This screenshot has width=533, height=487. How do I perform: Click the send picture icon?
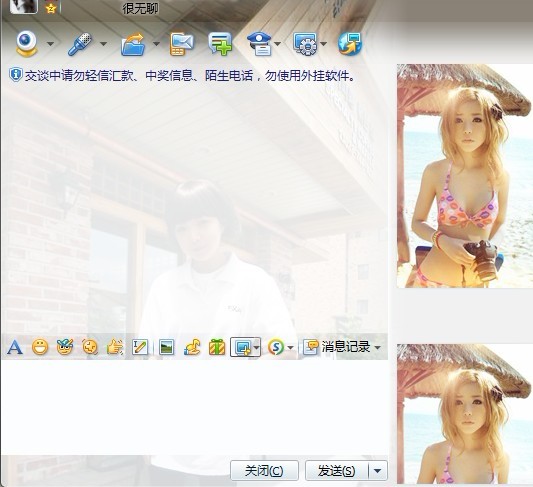pos(166,347)
